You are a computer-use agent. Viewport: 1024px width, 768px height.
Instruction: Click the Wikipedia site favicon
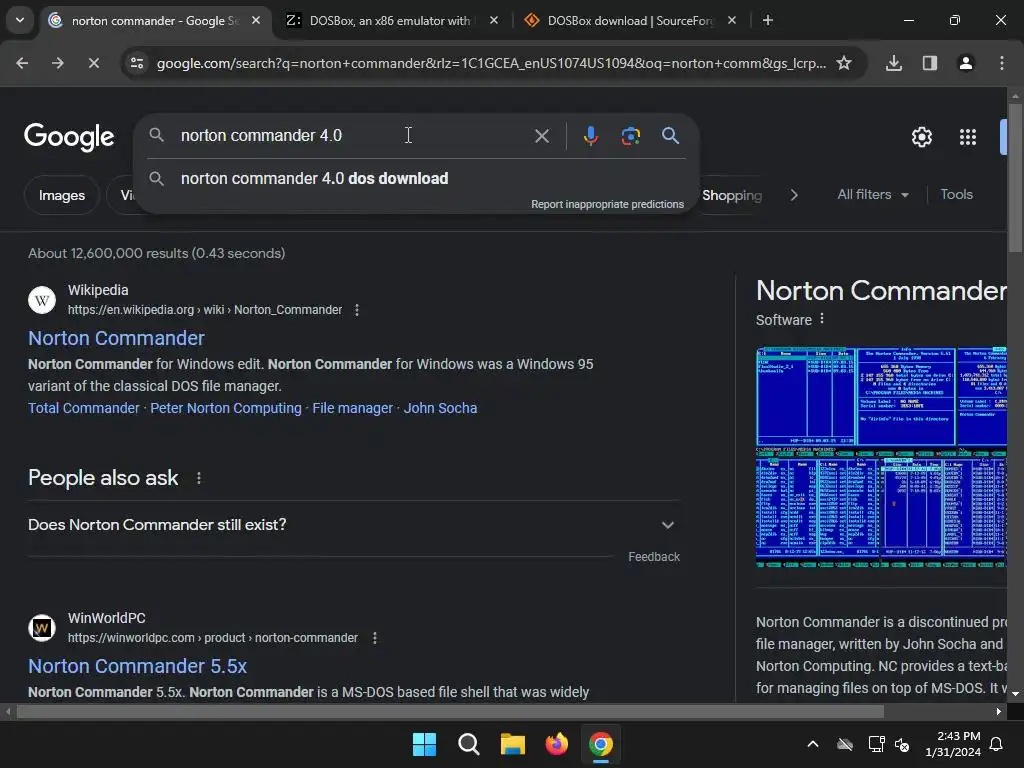[x=42, y=300]
